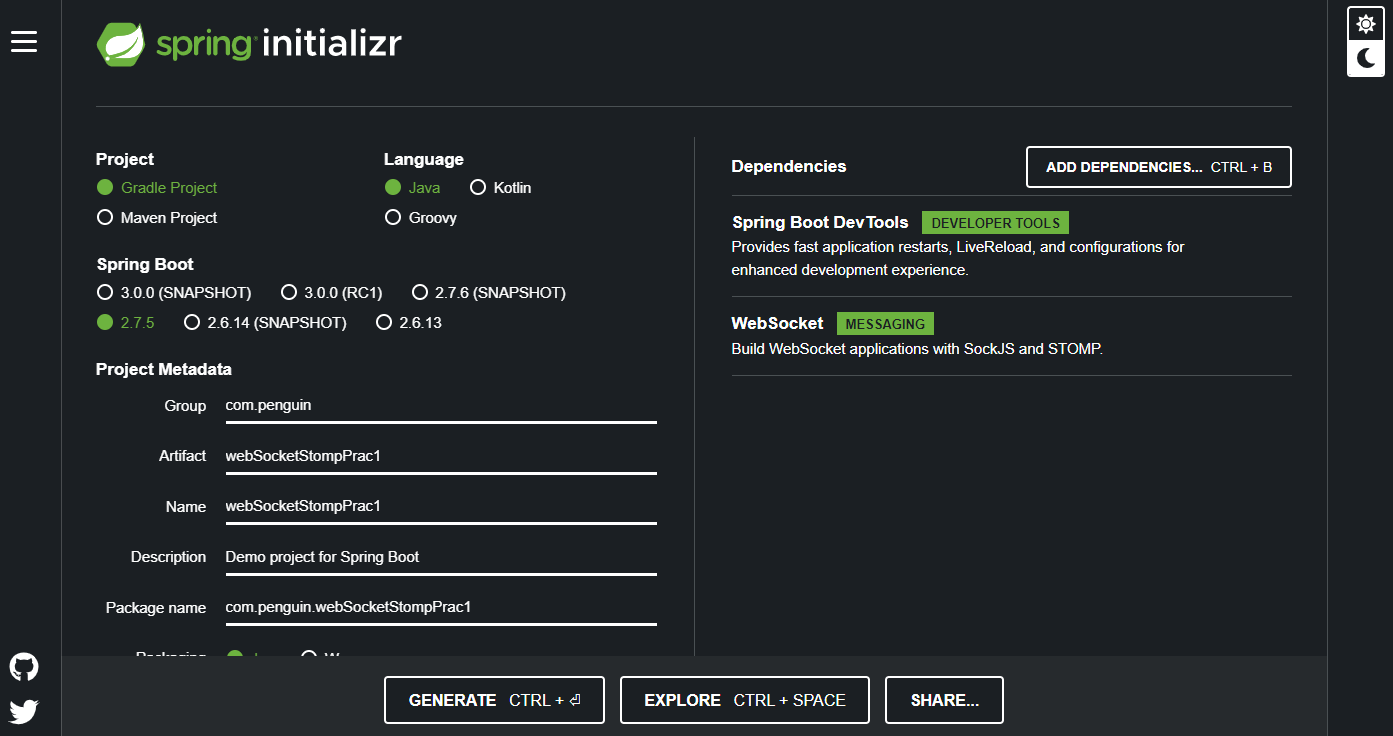This screenshot has width=1393, height=736.
Task: Open the hamburger navigation menu
Action: pyautogui.click(x=24, y=41)
